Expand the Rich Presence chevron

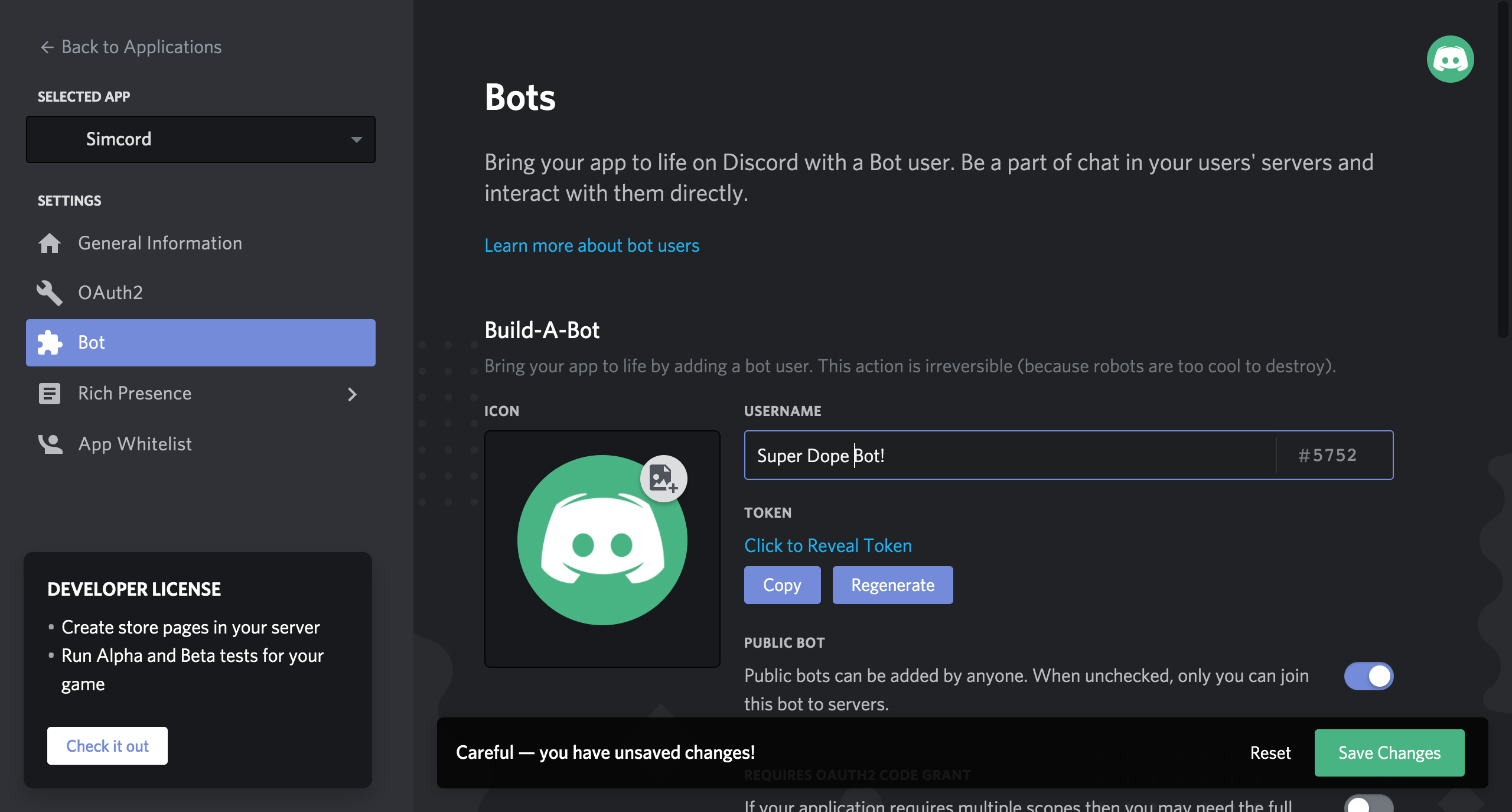pos(352,394)
